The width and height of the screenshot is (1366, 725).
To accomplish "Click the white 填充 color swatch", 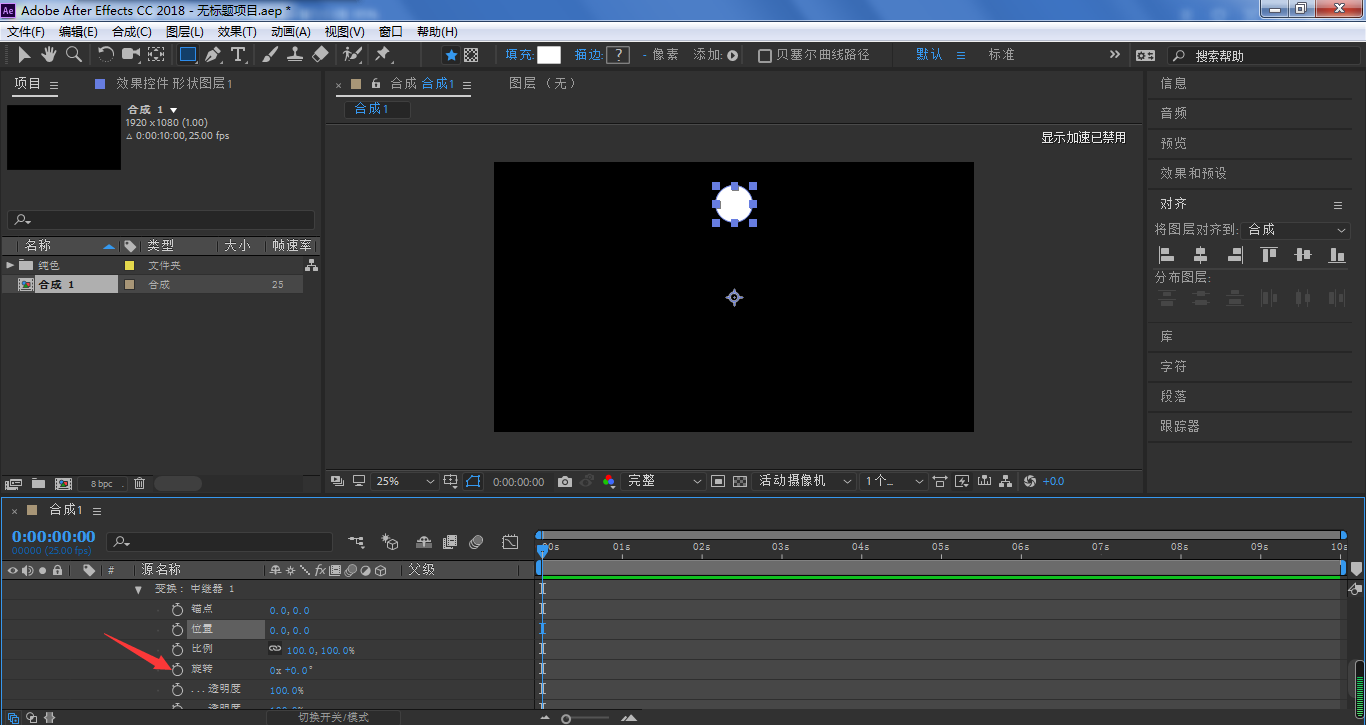I will tap(549, 55).
